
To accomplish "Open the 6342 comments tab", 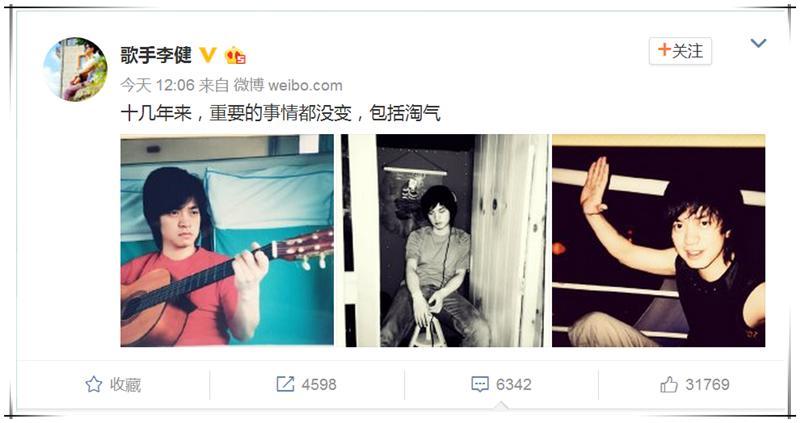I will pyautogui.click(x=501, y=384).
